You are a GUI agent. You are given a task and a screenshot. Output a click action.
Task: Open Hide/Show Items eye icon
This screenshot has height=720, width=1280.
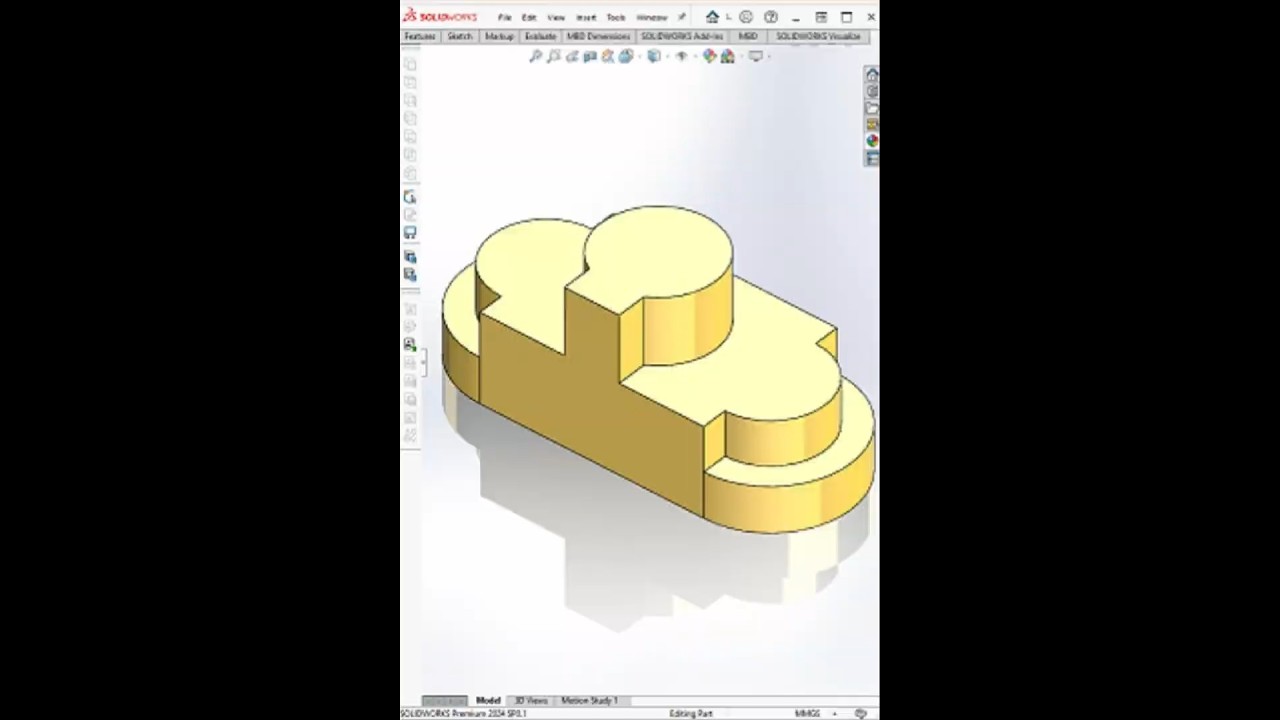(682, 56)
